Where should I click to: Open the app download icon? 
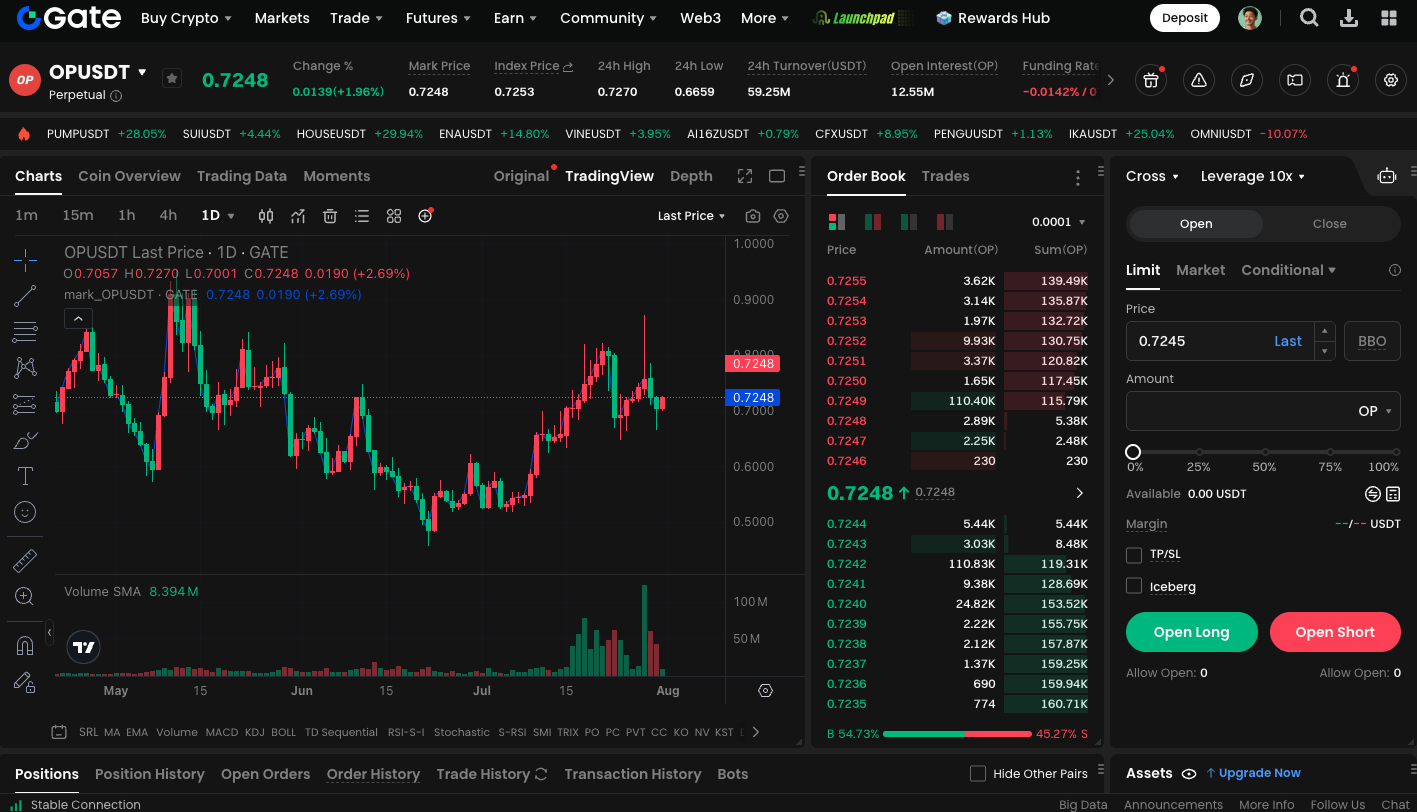[x=1349, y=18]
